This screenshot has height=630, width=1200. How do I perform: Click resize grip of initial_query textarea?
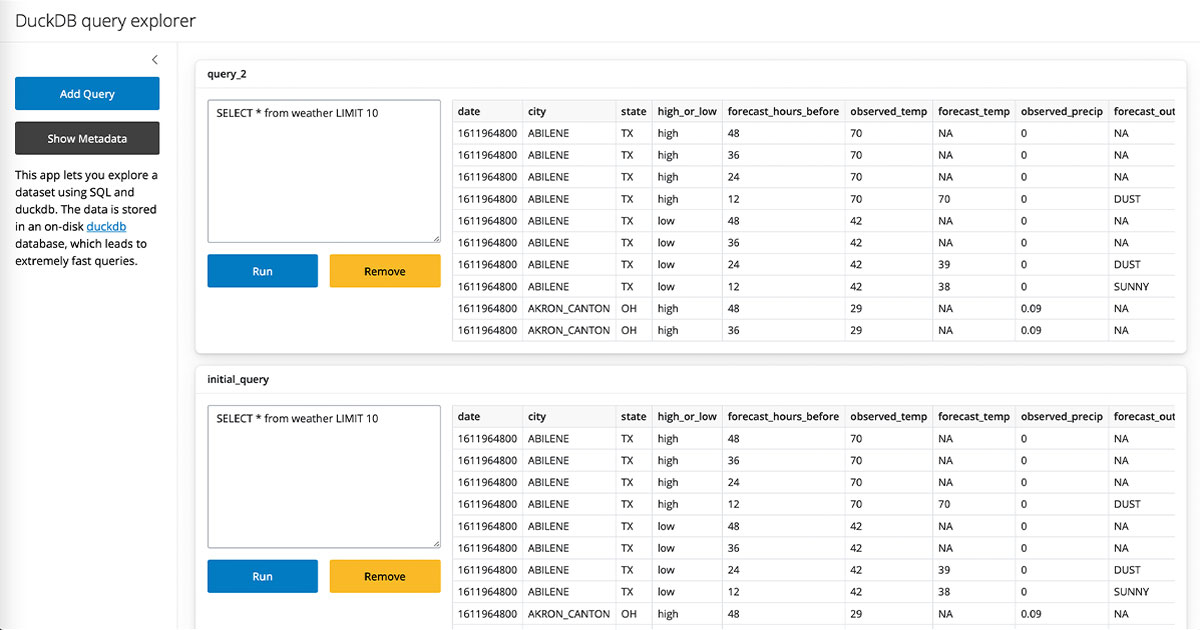click(x=436, y=544)
